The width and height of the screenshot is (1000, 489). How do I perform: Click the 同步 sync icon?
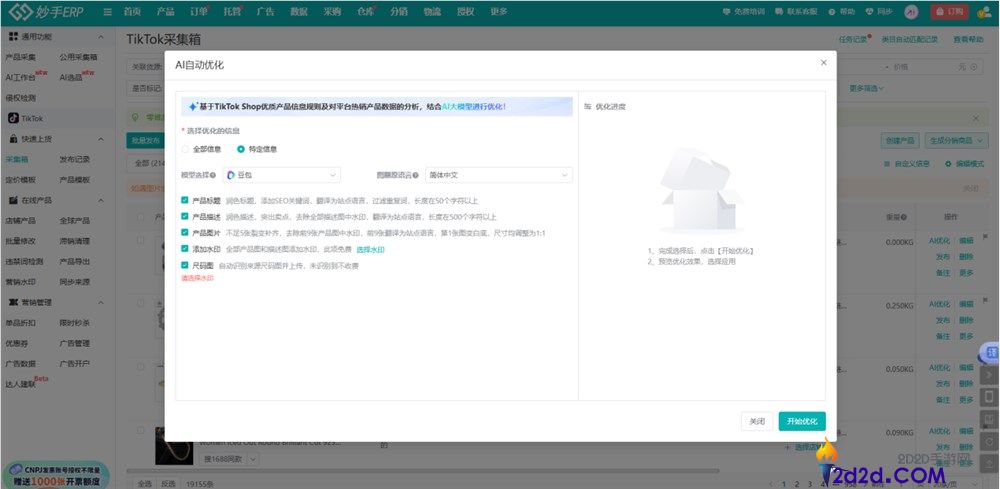(869, 11)
